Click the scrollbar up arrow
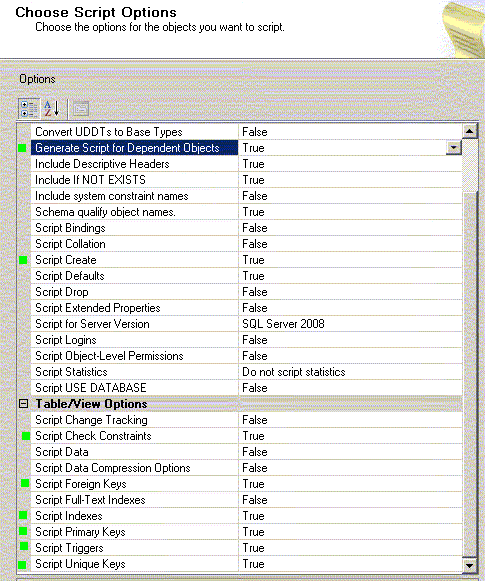Image resolution: width=485 pixels, height=581 pixels. click(469, 131)
